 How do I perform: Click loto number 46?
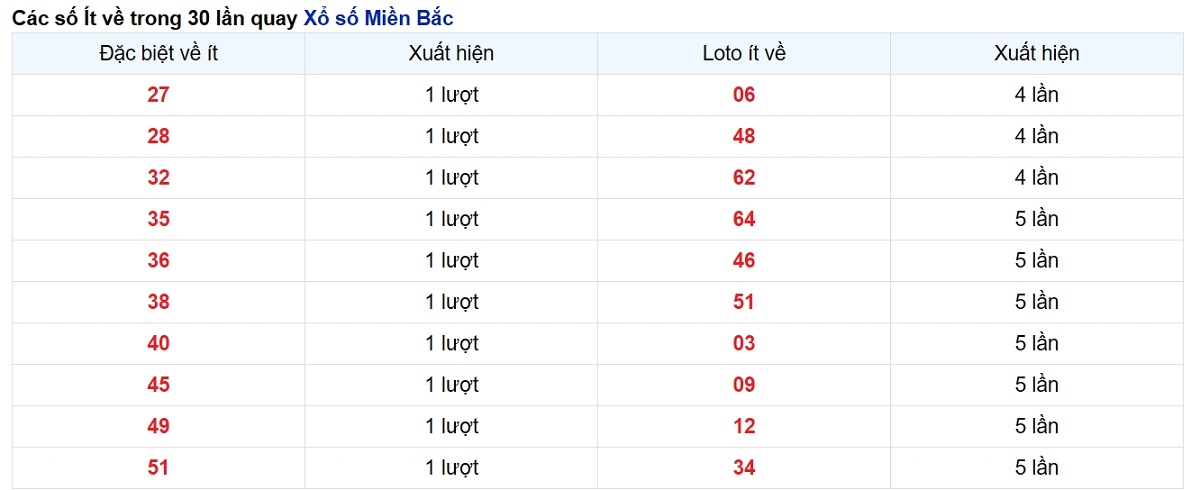[x=744, y=261]
